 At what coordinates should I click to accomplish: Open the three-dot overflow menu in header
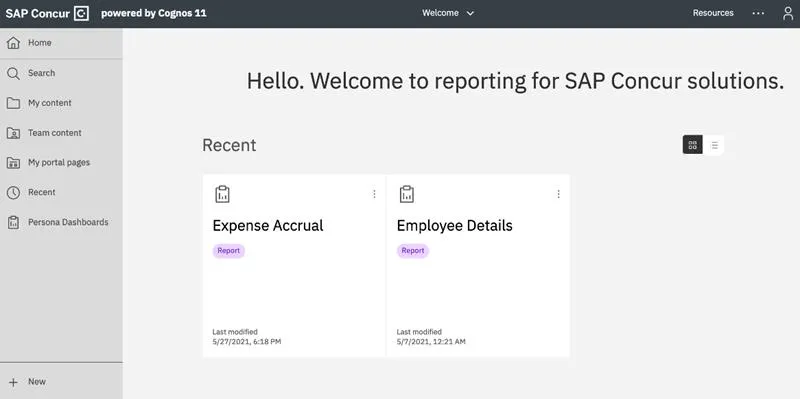click(x=759, y=13)
